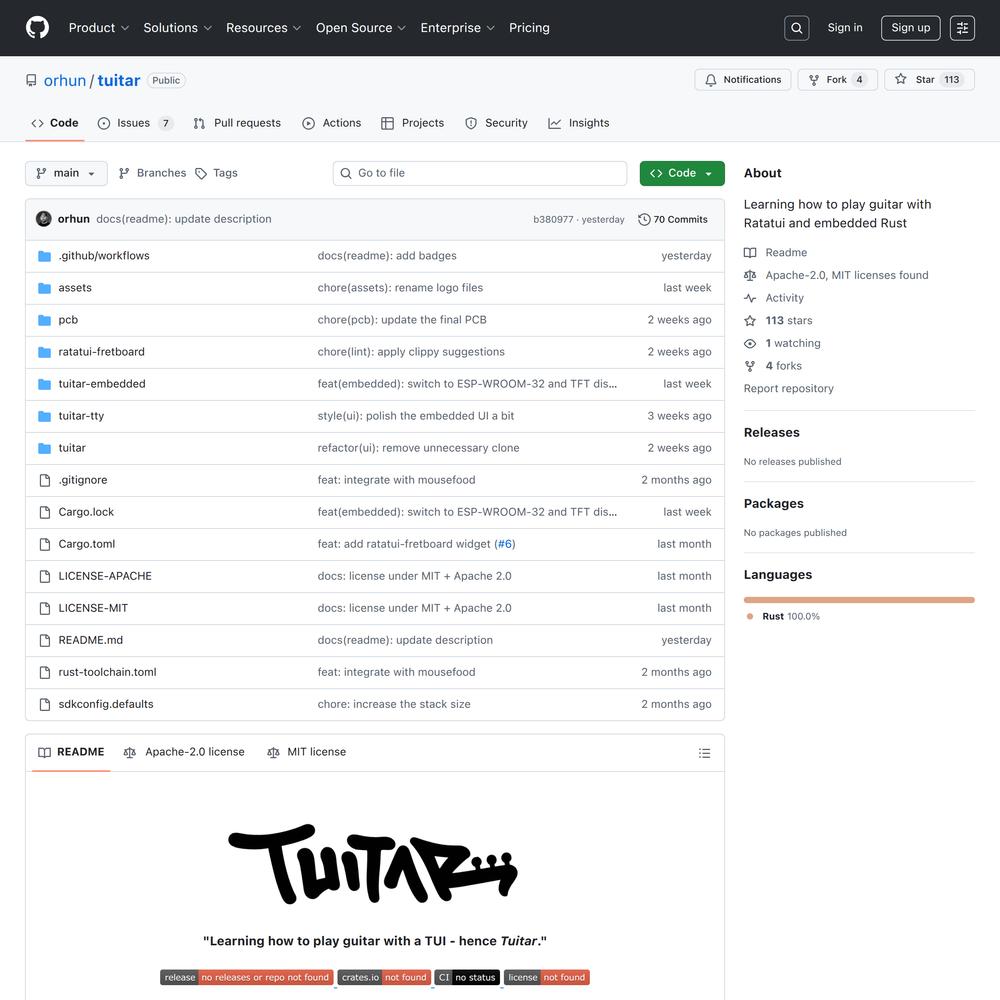
Task: Open the ratatui-fretboard folder
Action: tap(101, 352)
